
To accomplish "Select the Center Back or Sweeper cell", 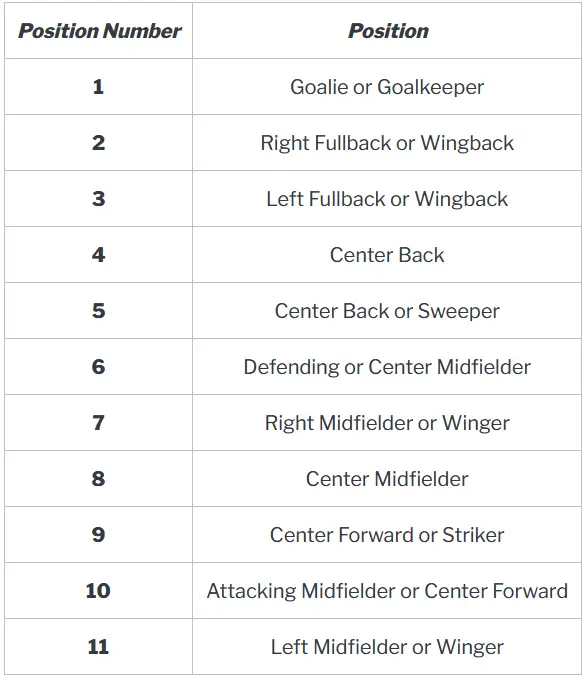I will click(x=387, y=310).
